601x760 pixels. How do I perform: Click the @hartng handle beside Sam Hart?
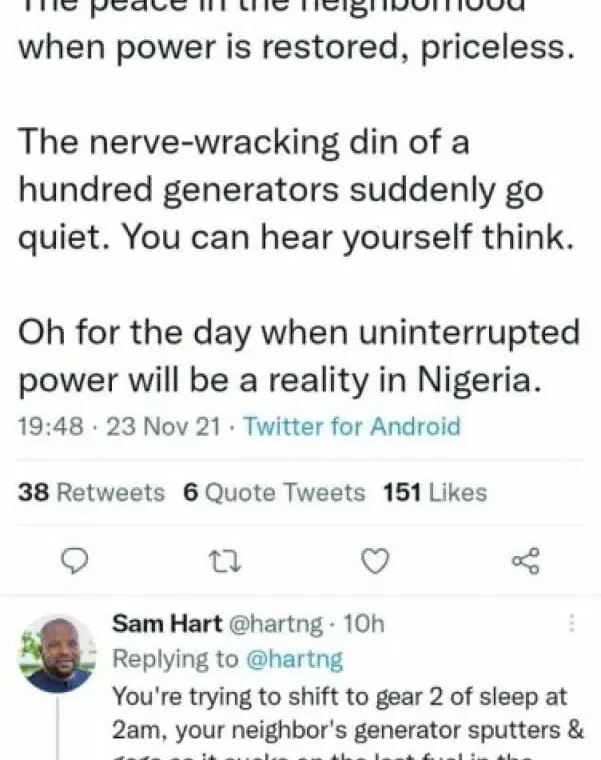[277, 624]
